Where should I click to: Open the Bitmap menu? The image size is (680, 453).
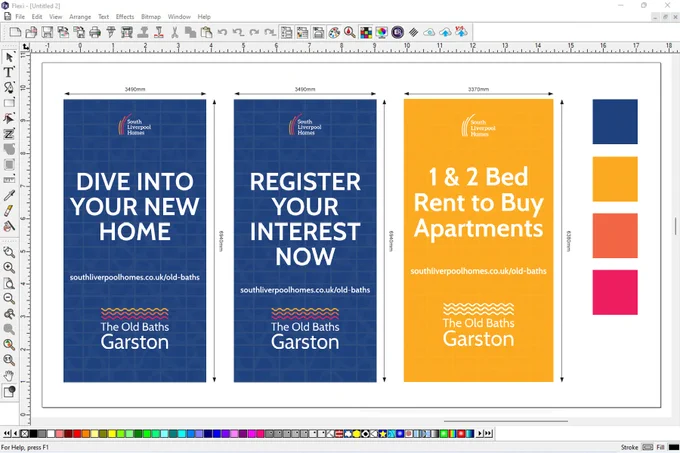(151, 16)
